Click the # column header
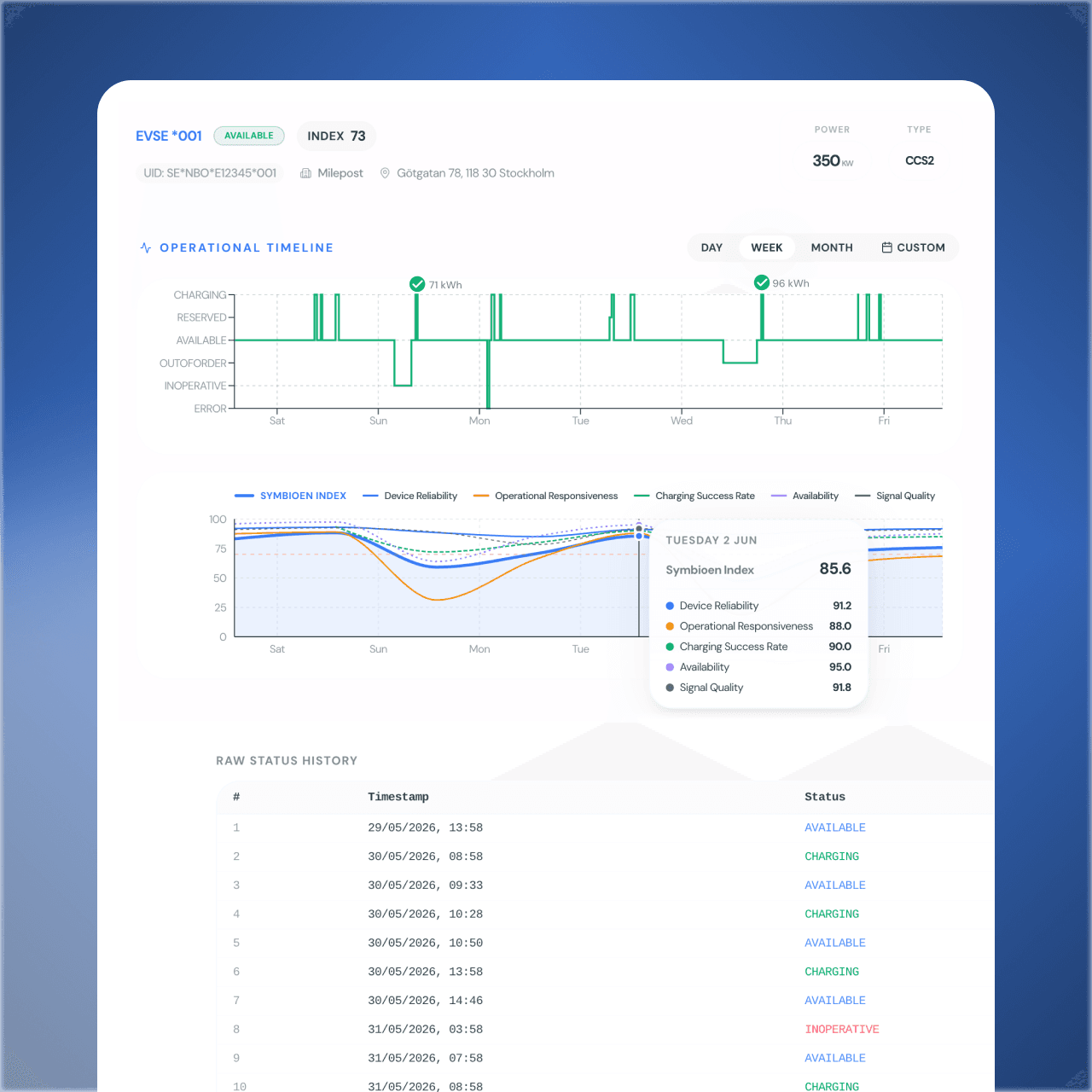1092x1092 pixels. coord(236,797)
